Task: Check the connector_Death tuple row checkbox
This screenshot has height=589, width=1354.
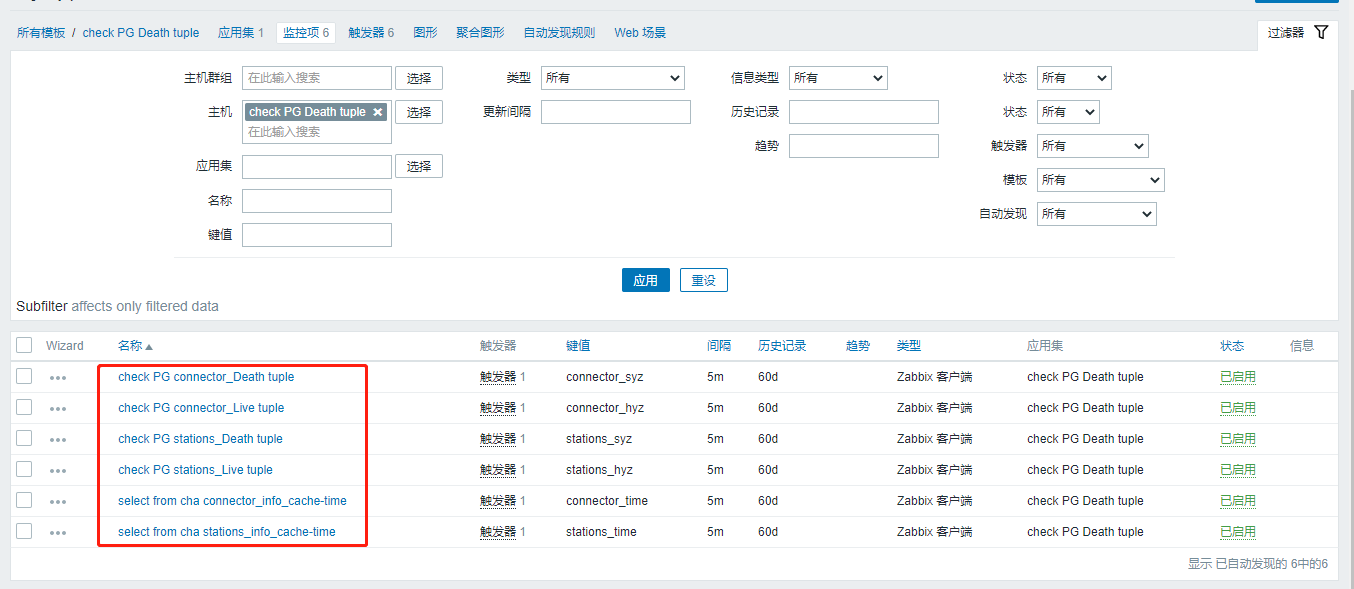Action: pyautogui.click(x=24, y=376)
